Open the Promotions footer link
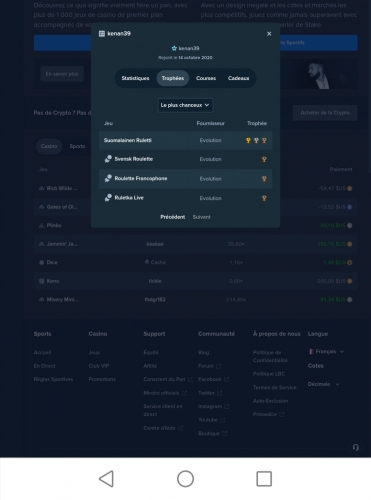Screen dimensions: 371x500 (x=102, y=379)
